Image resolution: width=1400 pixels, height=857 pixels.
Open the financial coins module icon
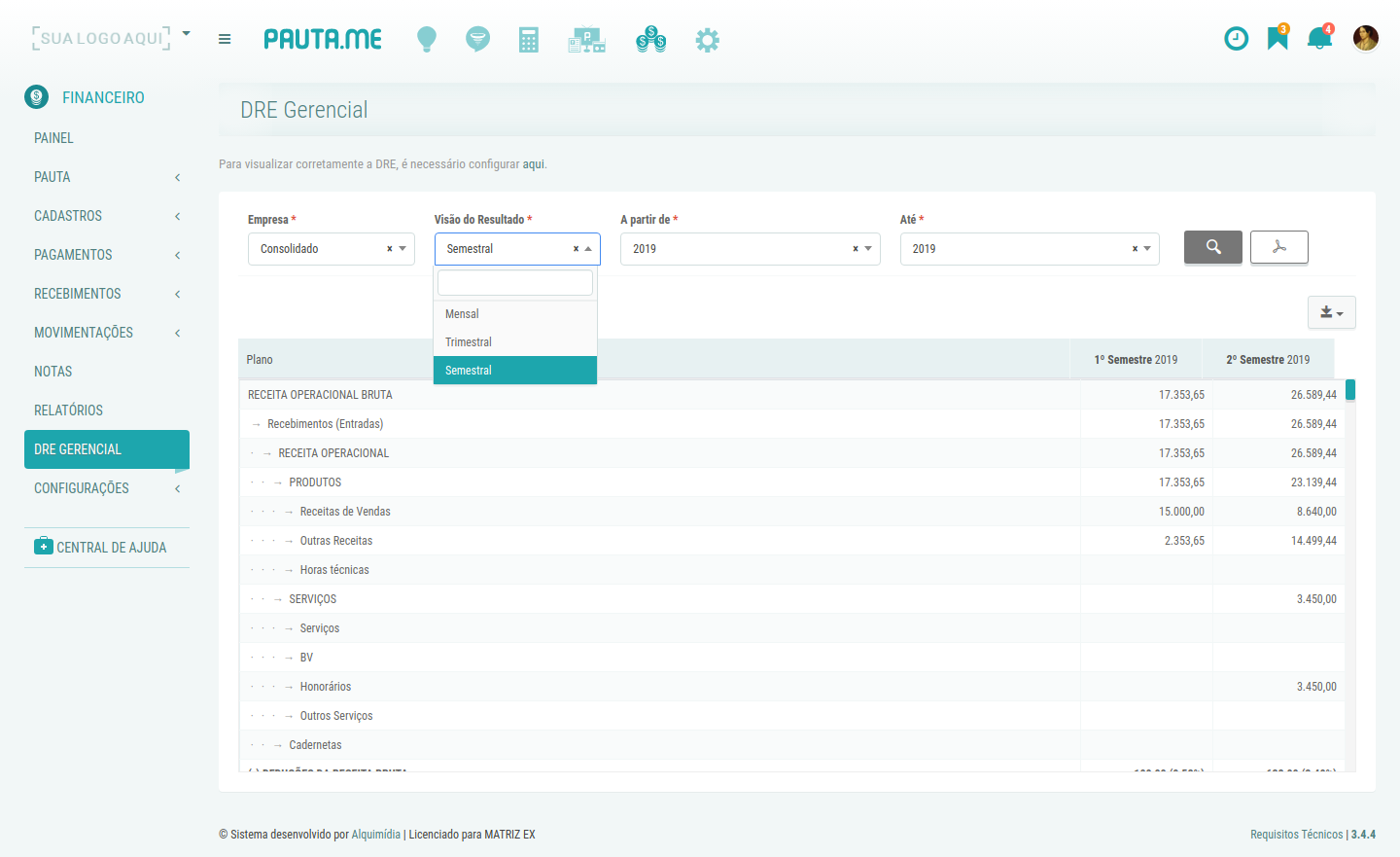coord(651,40)
